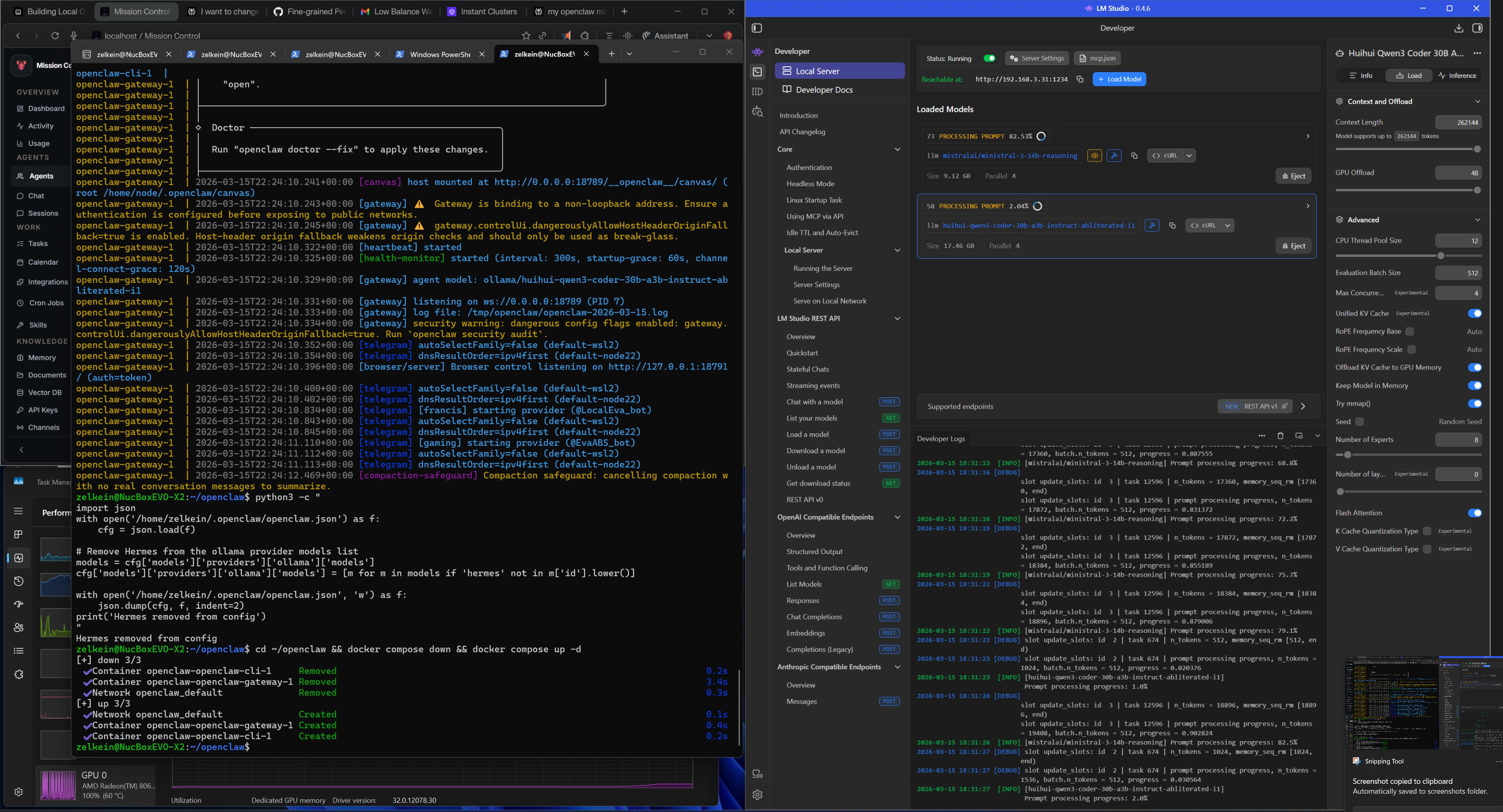This screenshot has height=812, width=1503.
Task: Eject the mistralai ministral-3-14b-reasoning model
Action: (1293, 176)
